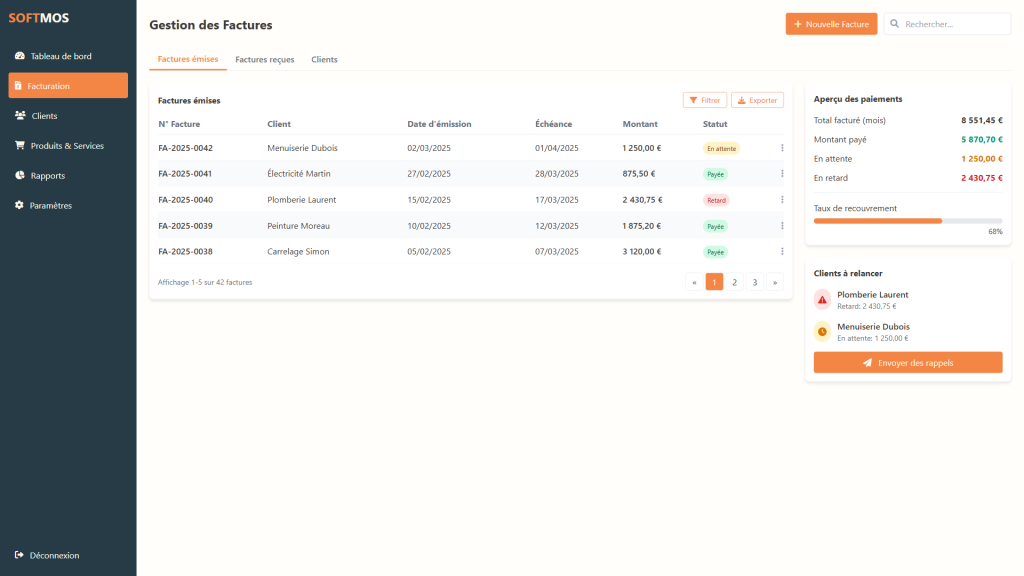Open Paramètres gear icon
The image size is (1024, 576).
tap(20, 206)
